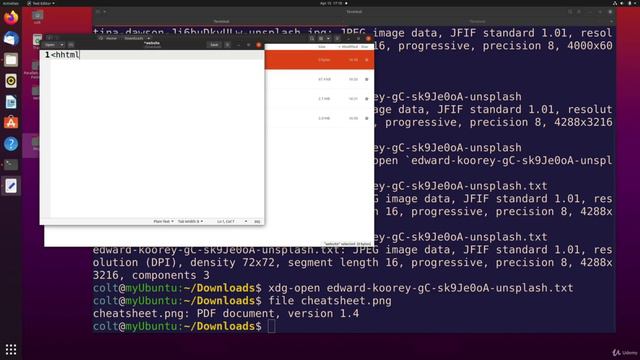This screenshot has width=640, height=360.
Task: Open the Files manager dock icon
Action: 11,60
